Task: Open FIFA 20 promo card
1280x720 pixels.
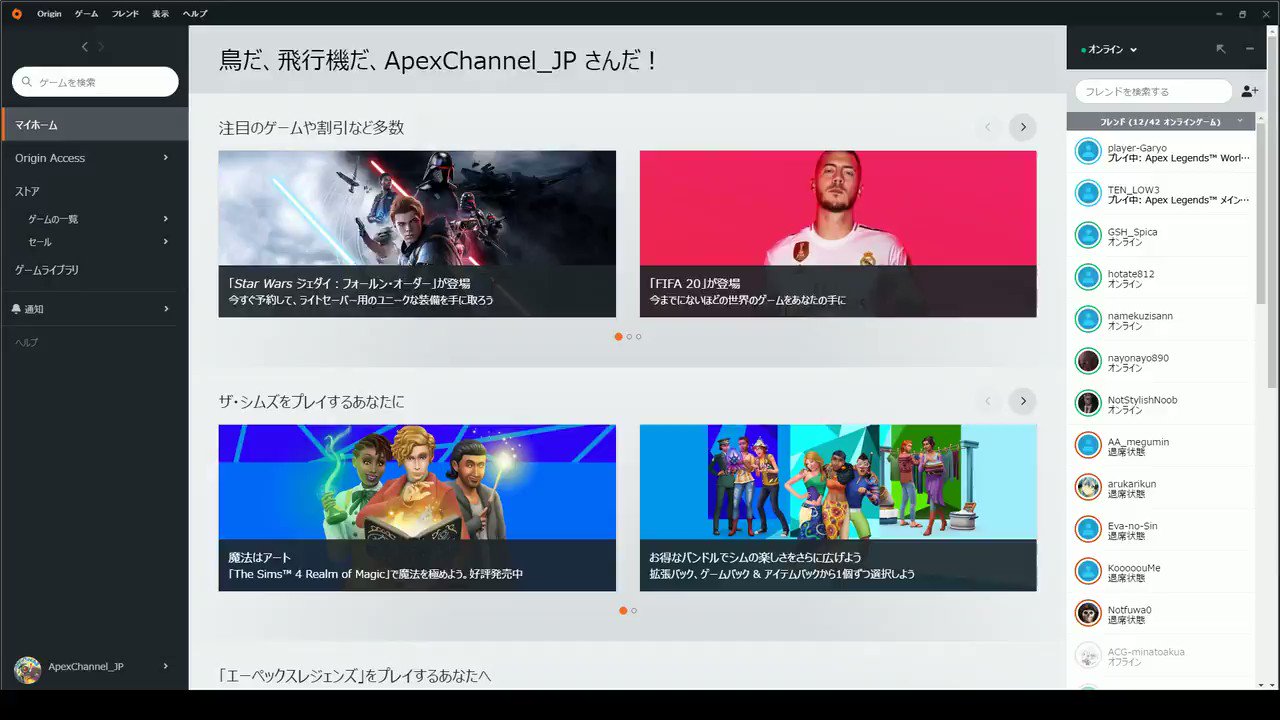Action: (x=838, y=234)
